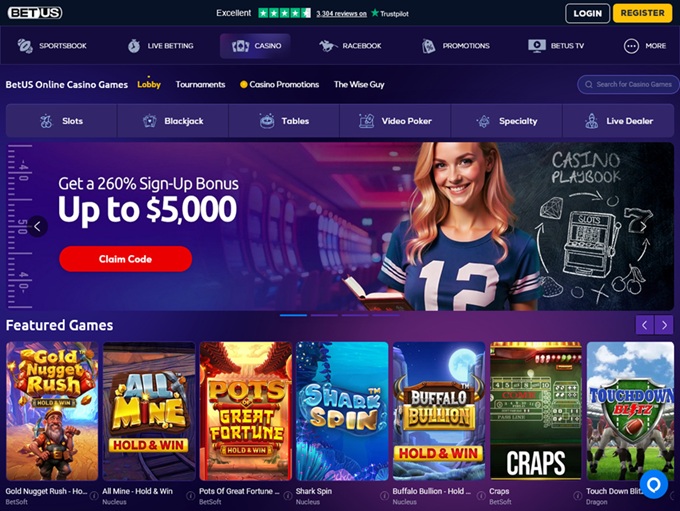This screenshot has width=680, height=511.
Task: Open the Sportsbook nav tab
Action: coord(52,46)
